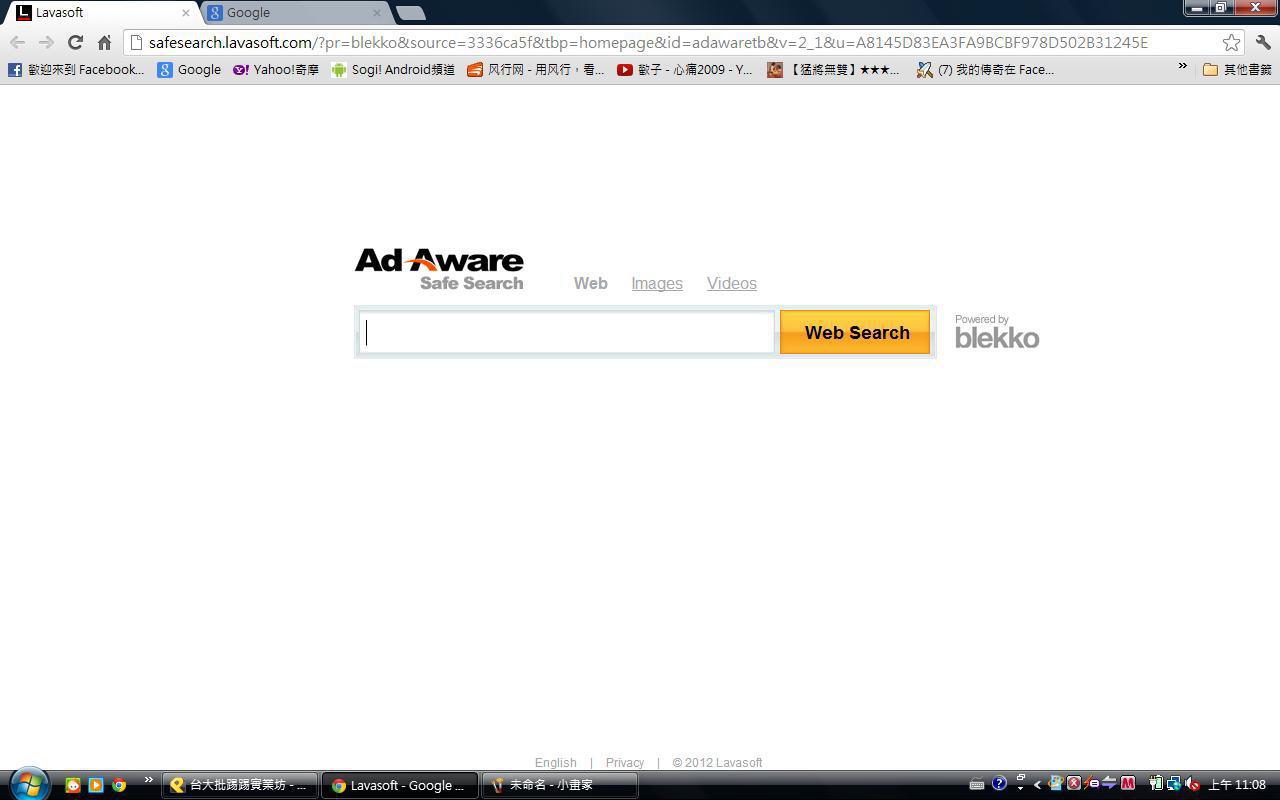Viewport: 1280px width, 800px height.
Task: Open the Sogi! Android頻道 bookmark
Action: click(393, 69)
